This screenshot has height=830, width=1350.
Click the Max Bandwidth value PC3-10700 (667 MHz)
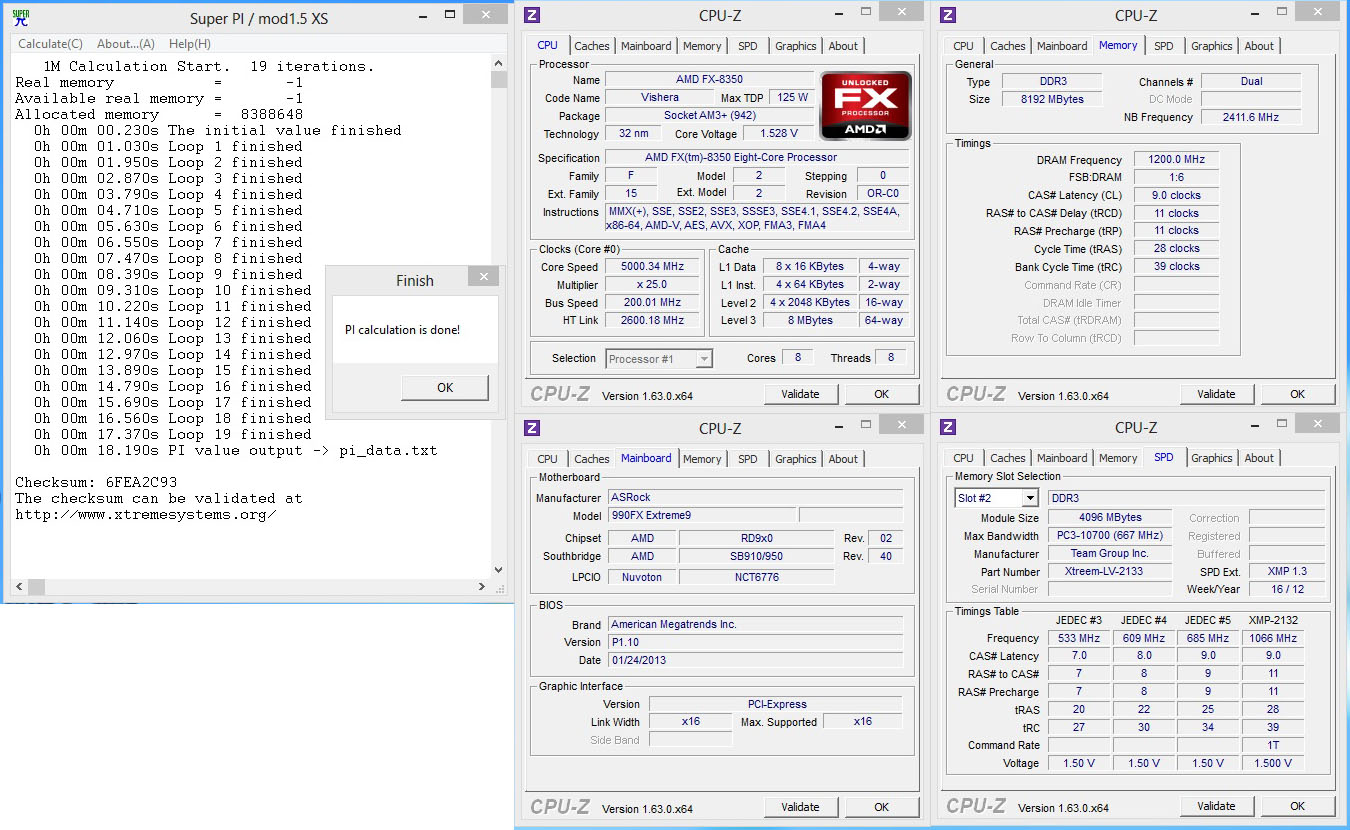click(x=1110, y=536)
